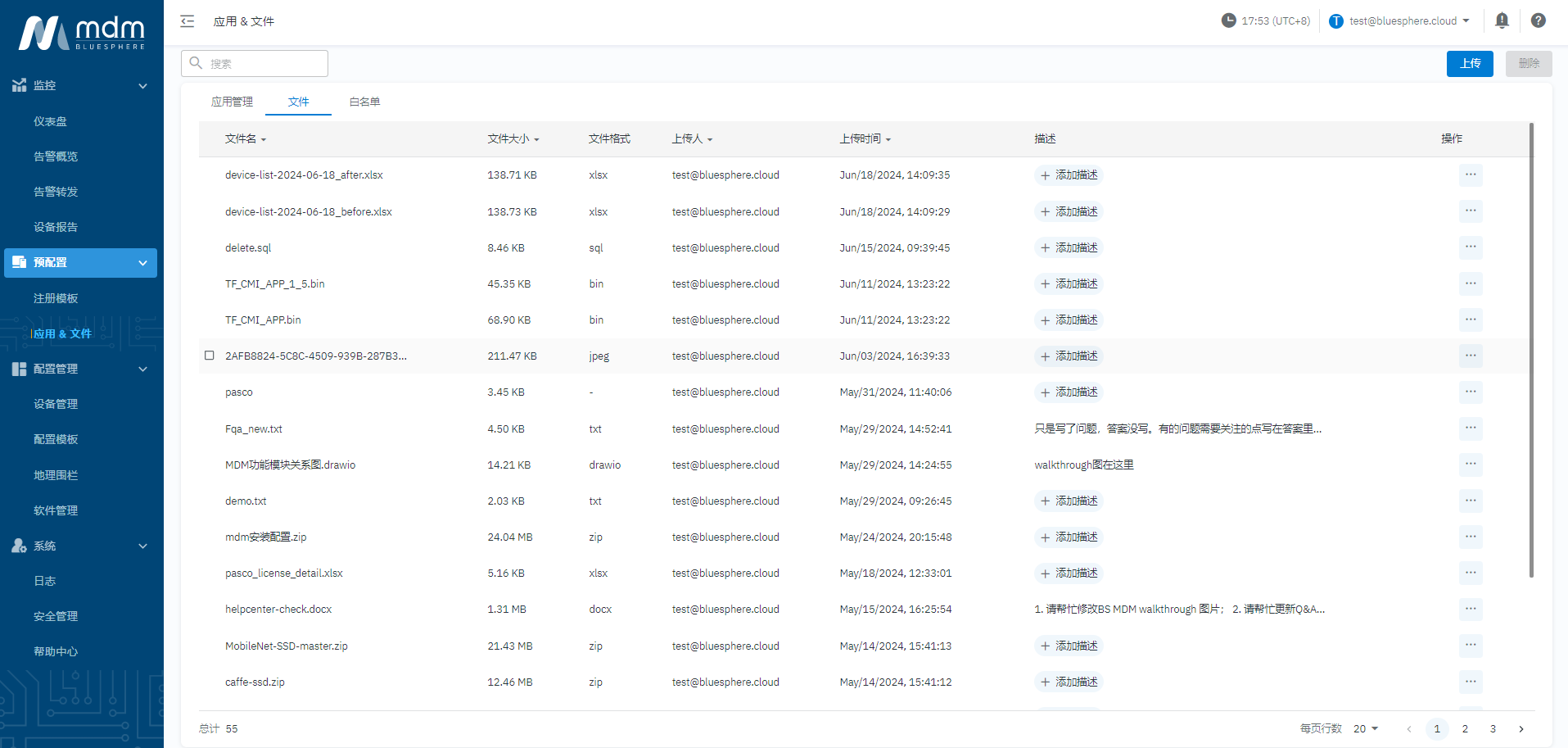Sort by 文件大小 column header

(513, 139)
